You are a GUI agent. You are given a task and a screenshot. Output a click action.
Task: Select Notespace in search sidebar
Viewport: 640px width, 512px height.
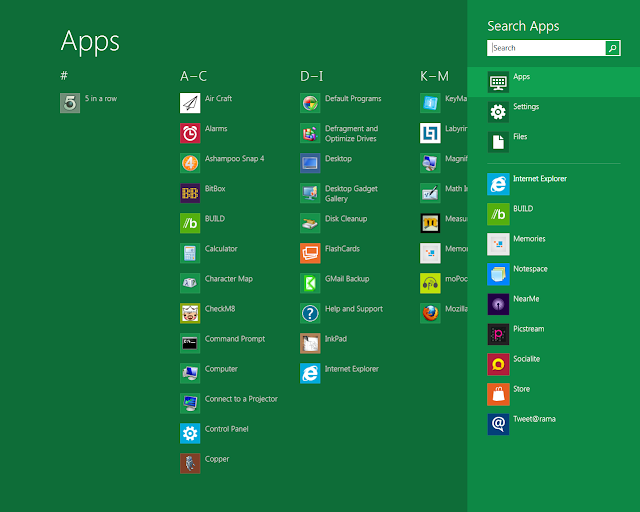pos(553,274)
